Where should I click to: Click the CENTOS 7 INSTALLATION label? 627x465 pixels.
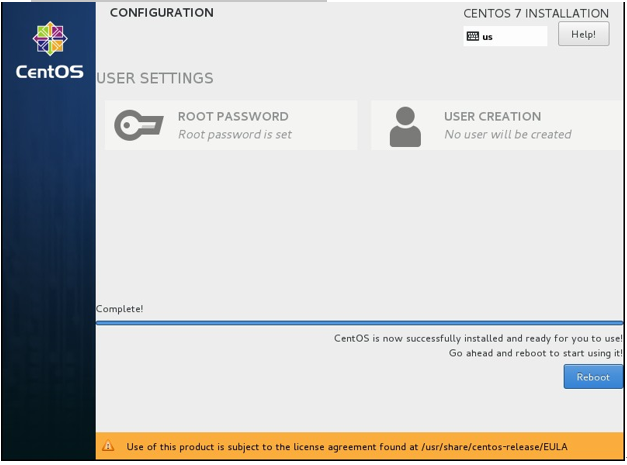536,13
